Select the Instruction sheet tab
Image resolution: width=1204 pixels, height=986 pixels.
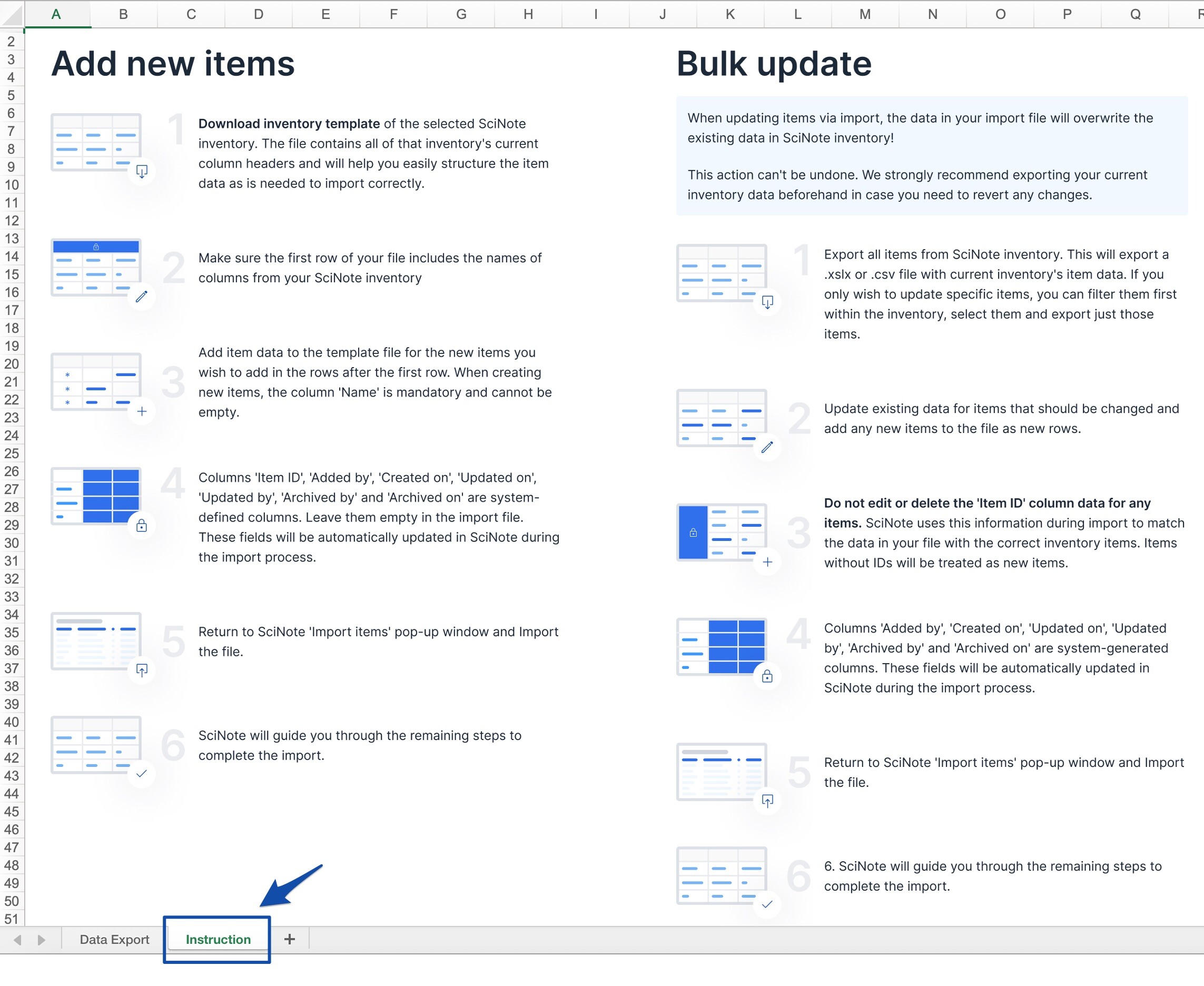tap(218, 940)
